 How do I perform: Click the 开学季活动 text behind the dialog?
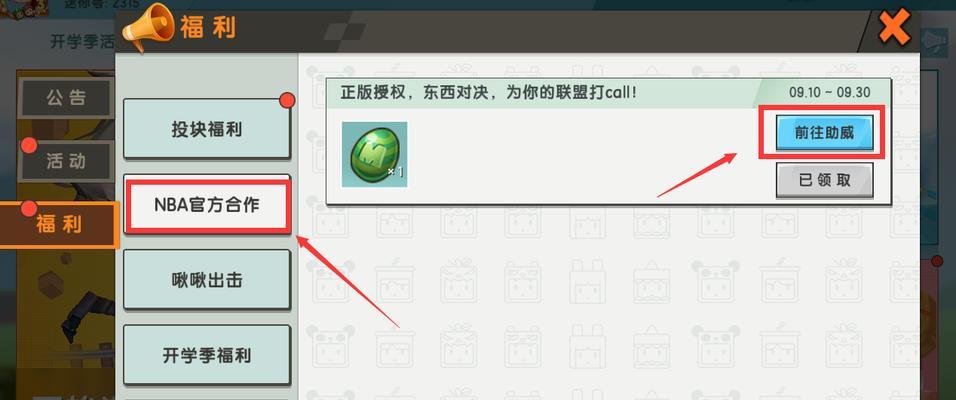(82, 42)
